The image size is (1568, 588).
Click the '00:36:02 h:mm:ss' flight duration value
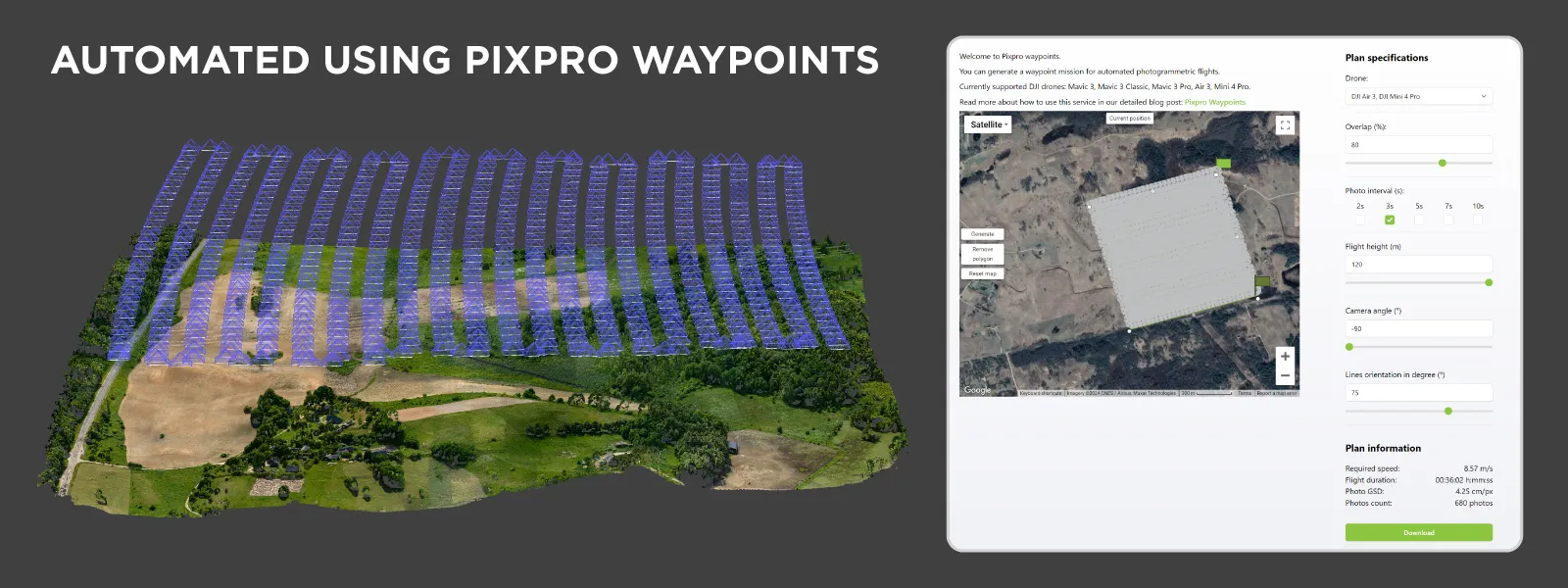(x=1464, y=480)
